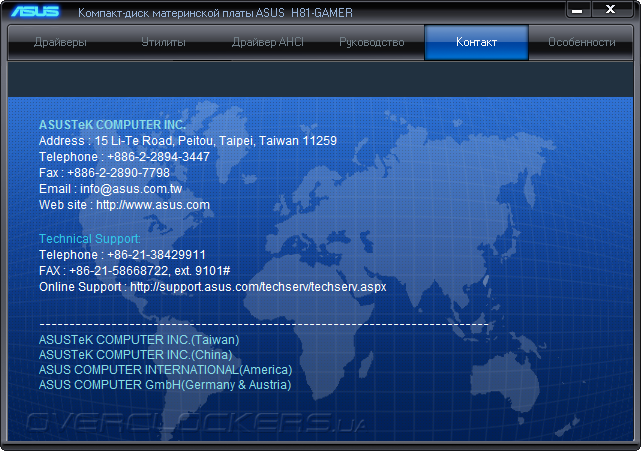Open ASUSTeK COMPUTER INC.(China) contact link
The height and width of the screenshot is (451, 641).
click(x=135, y=355)
